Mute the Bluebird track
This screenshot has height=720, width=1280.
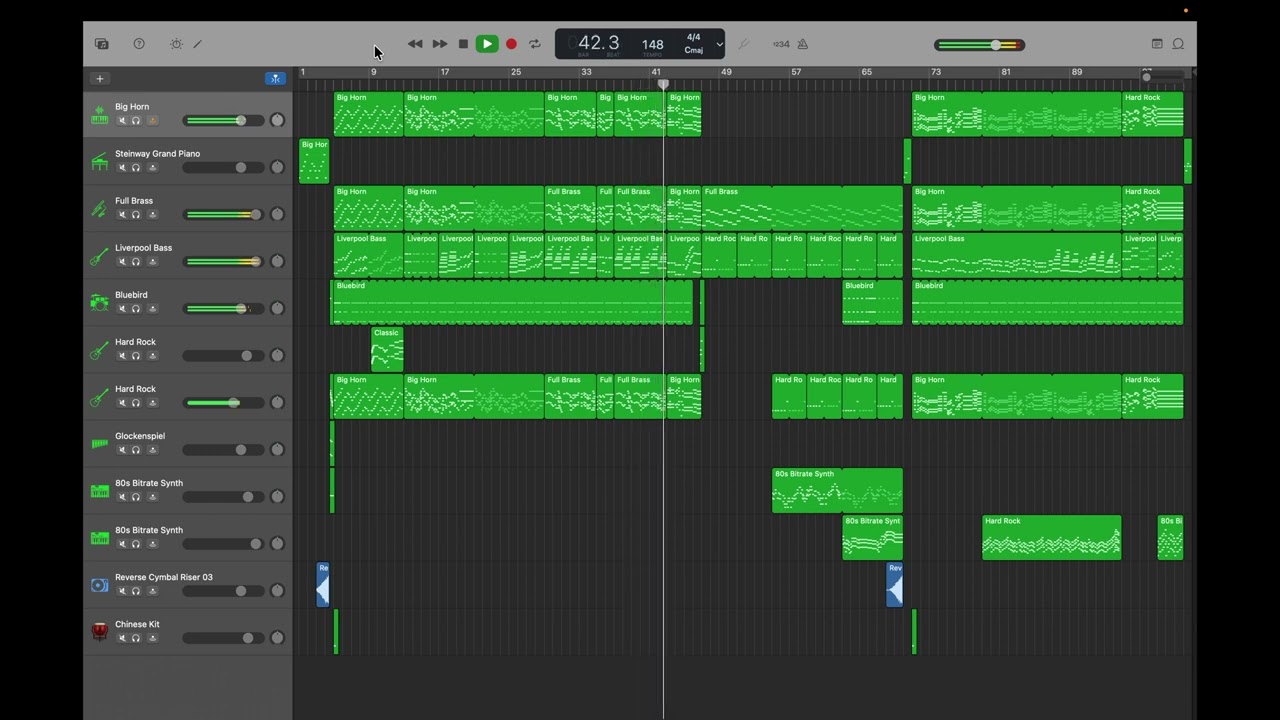click(122, 308)
